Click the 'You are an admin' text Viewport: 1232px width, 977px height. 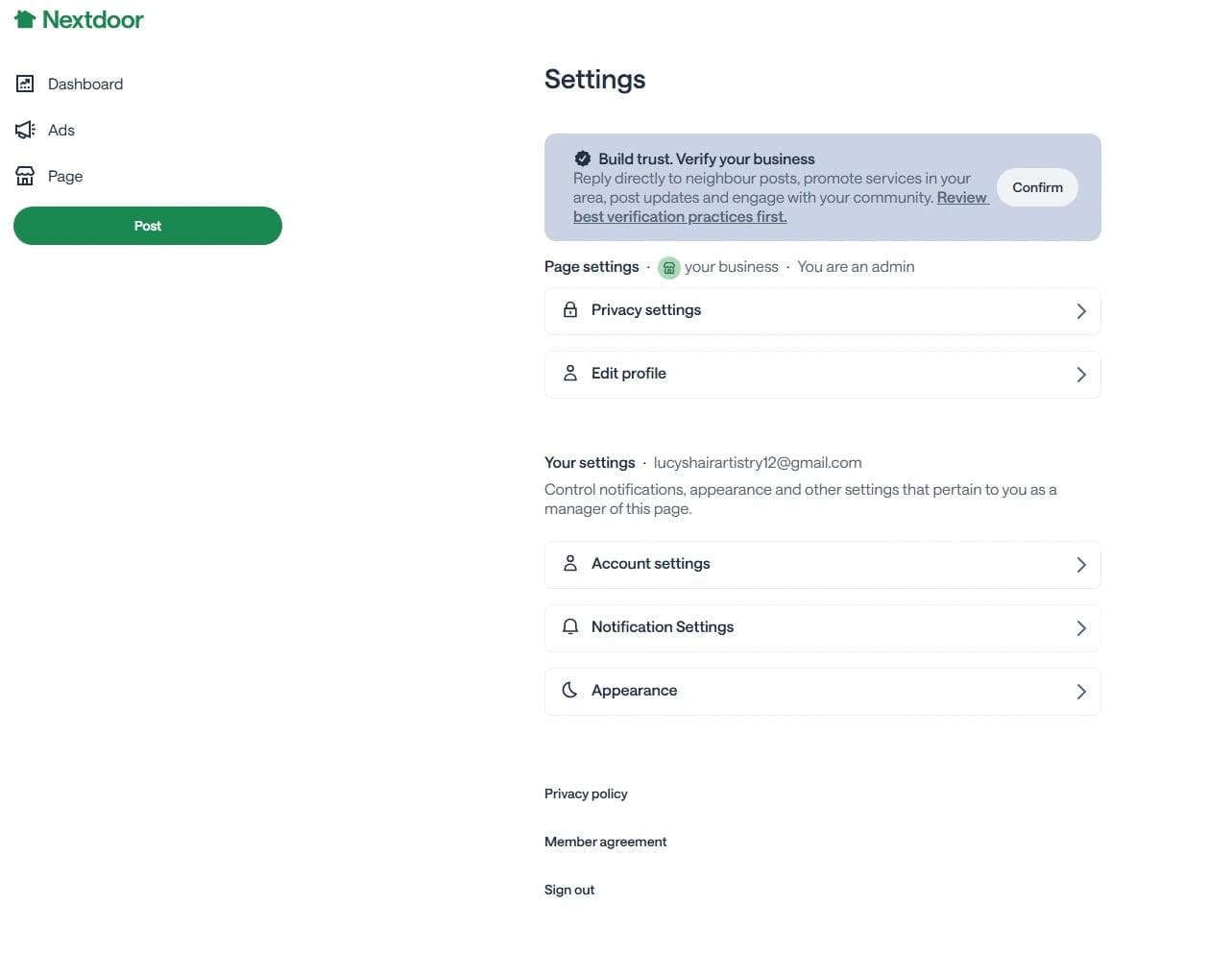(856, 267)
